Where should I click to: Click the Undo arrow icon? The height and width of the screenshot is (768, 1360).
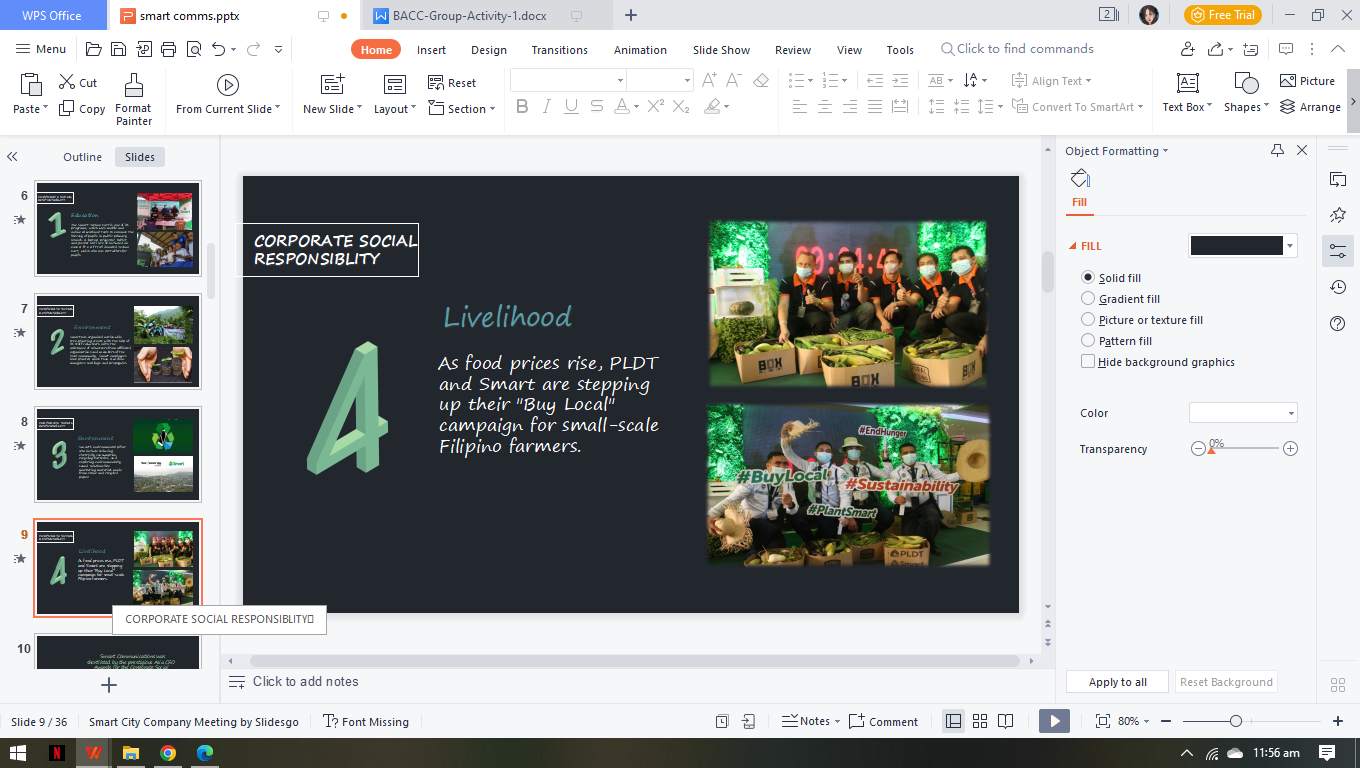[219, 49]
